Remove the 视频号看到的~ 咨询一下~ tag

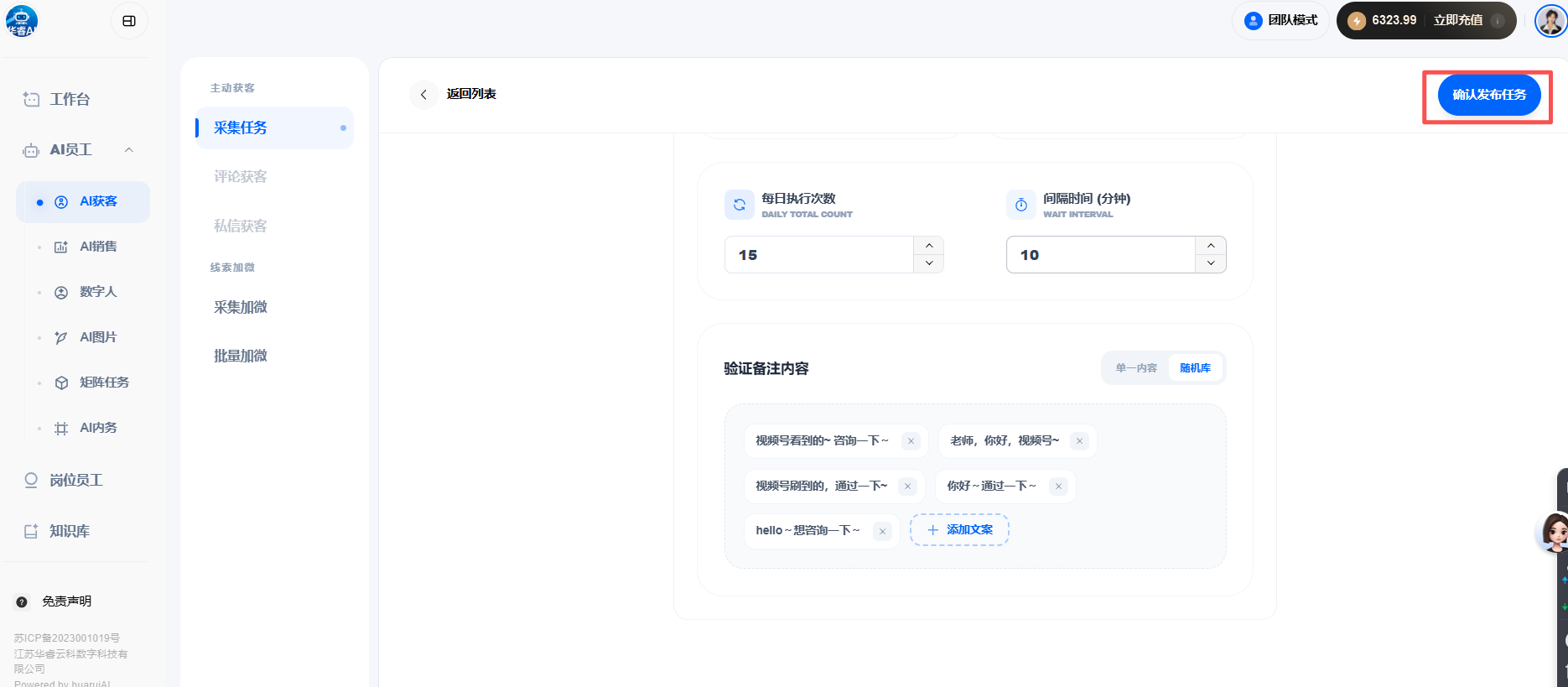click(x=911, y=441)
